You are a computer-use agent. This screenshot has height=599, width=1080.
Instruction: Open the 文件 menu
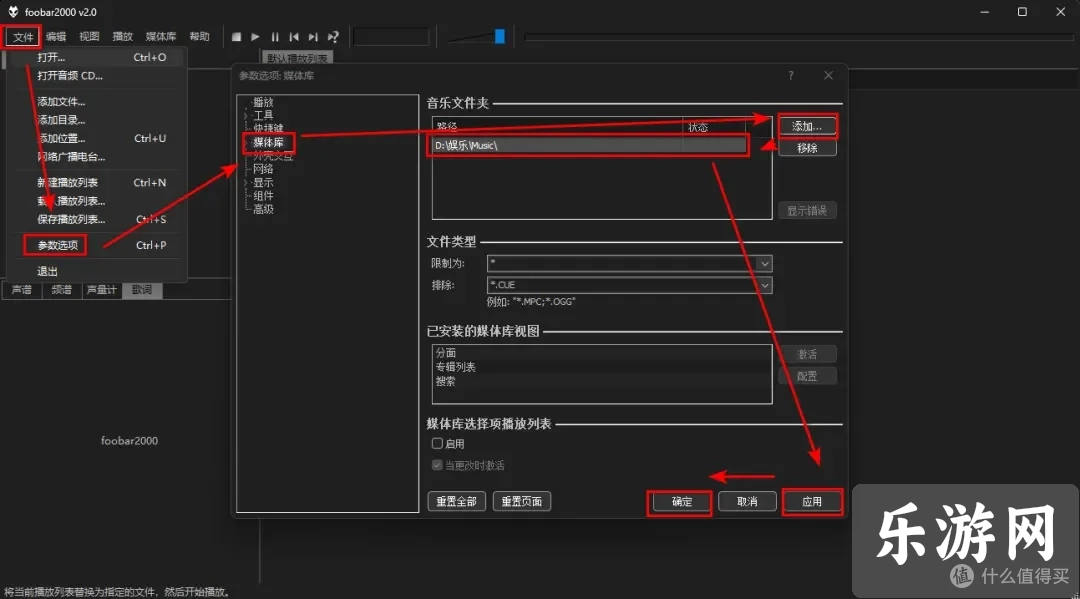[23, 36]
